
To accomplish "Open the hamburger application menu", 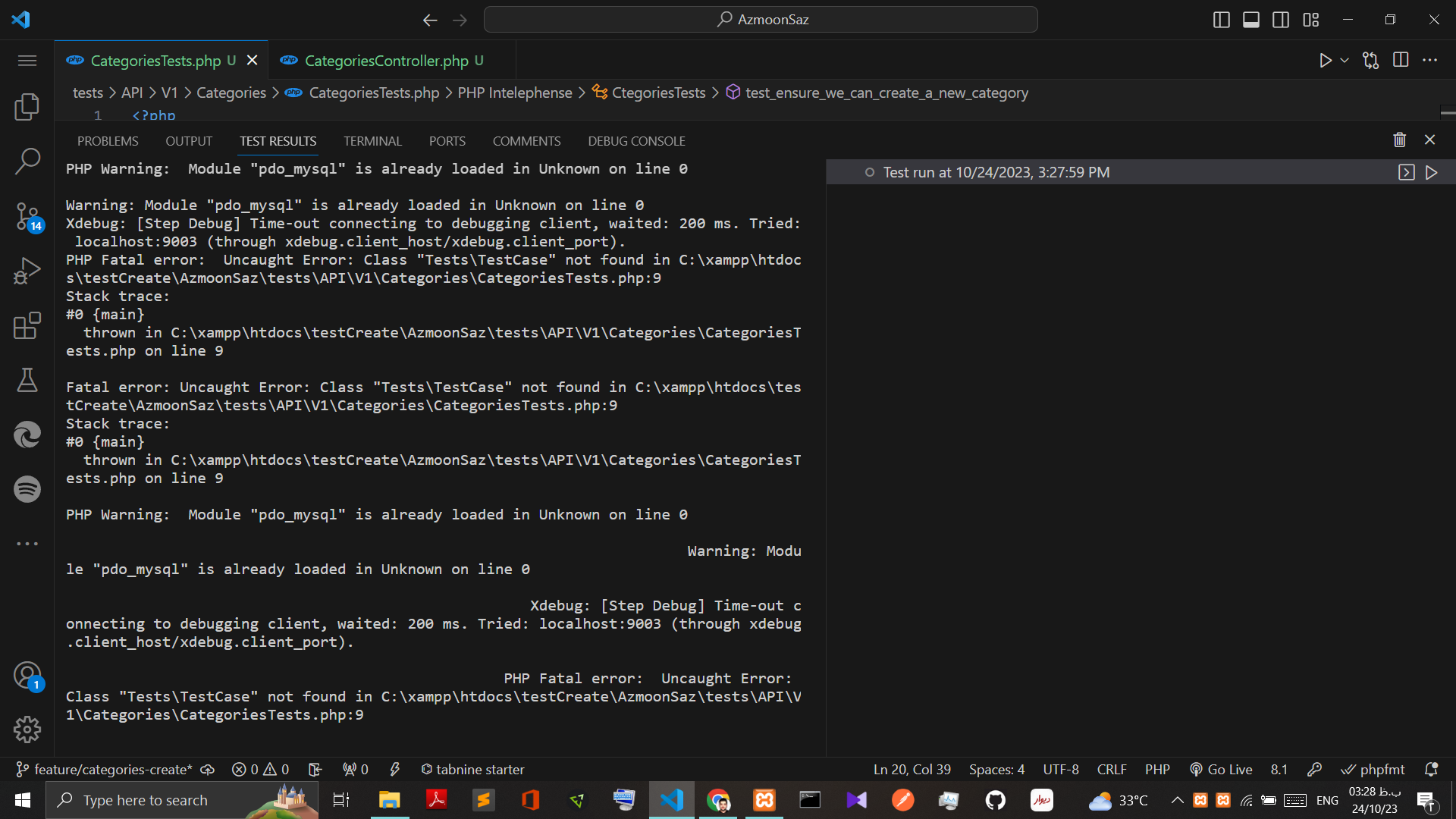I will coord(27,61).
